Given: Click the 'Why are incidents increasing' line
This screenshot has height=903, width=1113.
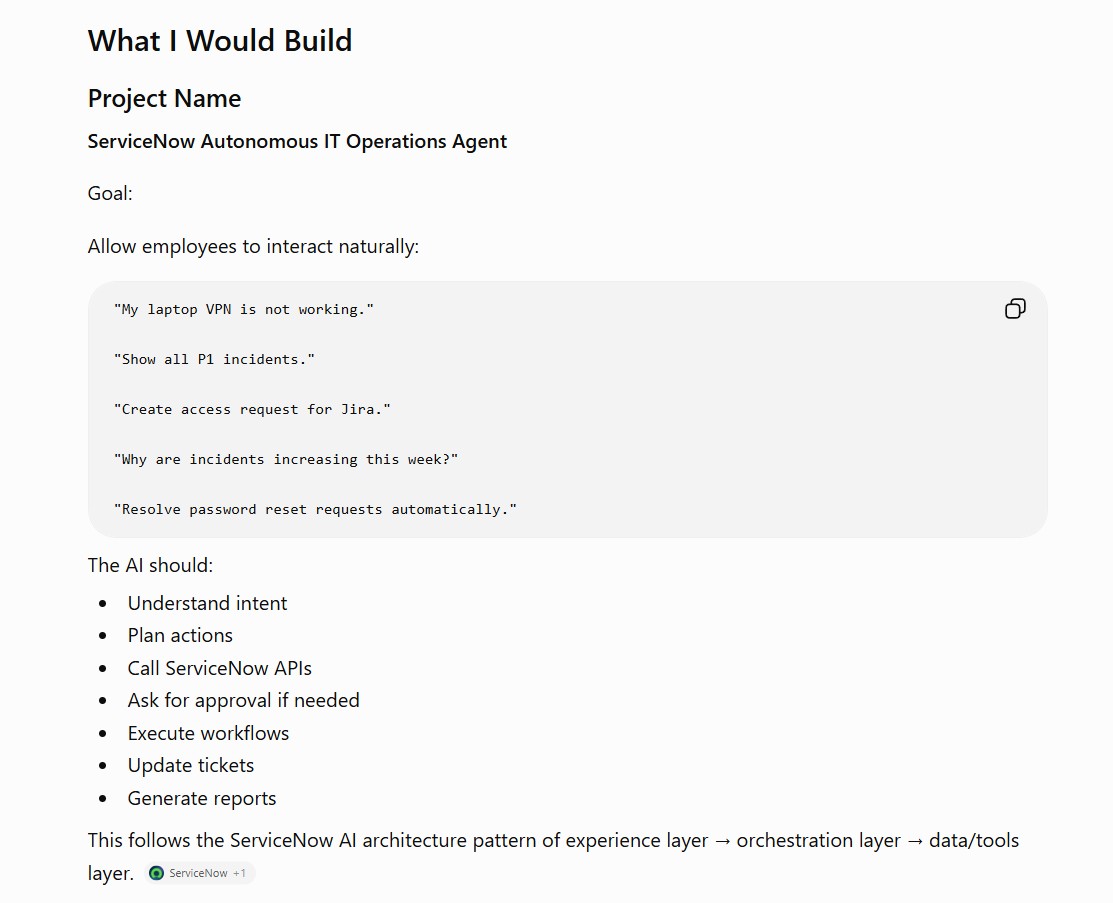Looking at the screenshot, I should point(286,459).
